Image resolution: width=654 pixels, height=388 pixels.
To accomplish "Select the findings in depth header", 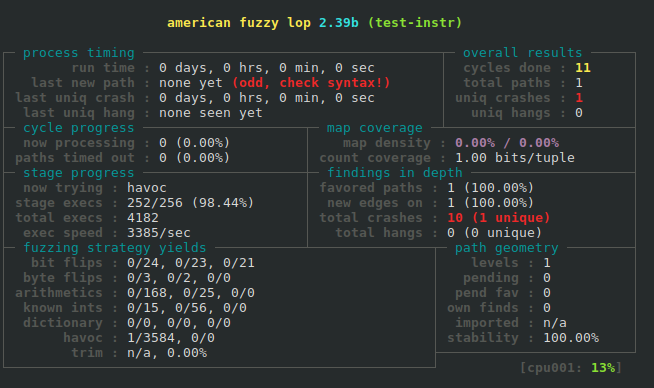I will (395, 173).
